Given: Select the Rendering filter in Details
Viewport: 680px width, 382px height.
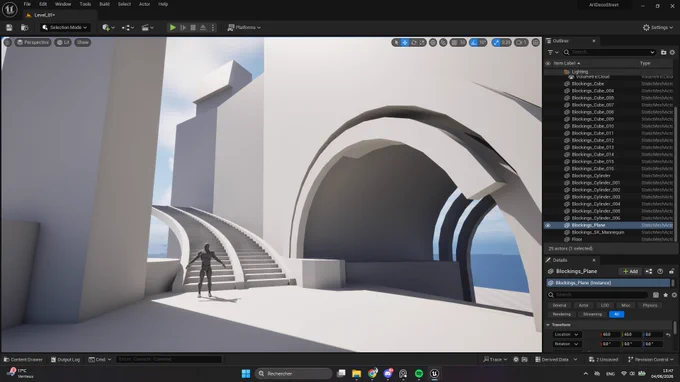Looking at the screenshot, I should [x=562, y=314].
